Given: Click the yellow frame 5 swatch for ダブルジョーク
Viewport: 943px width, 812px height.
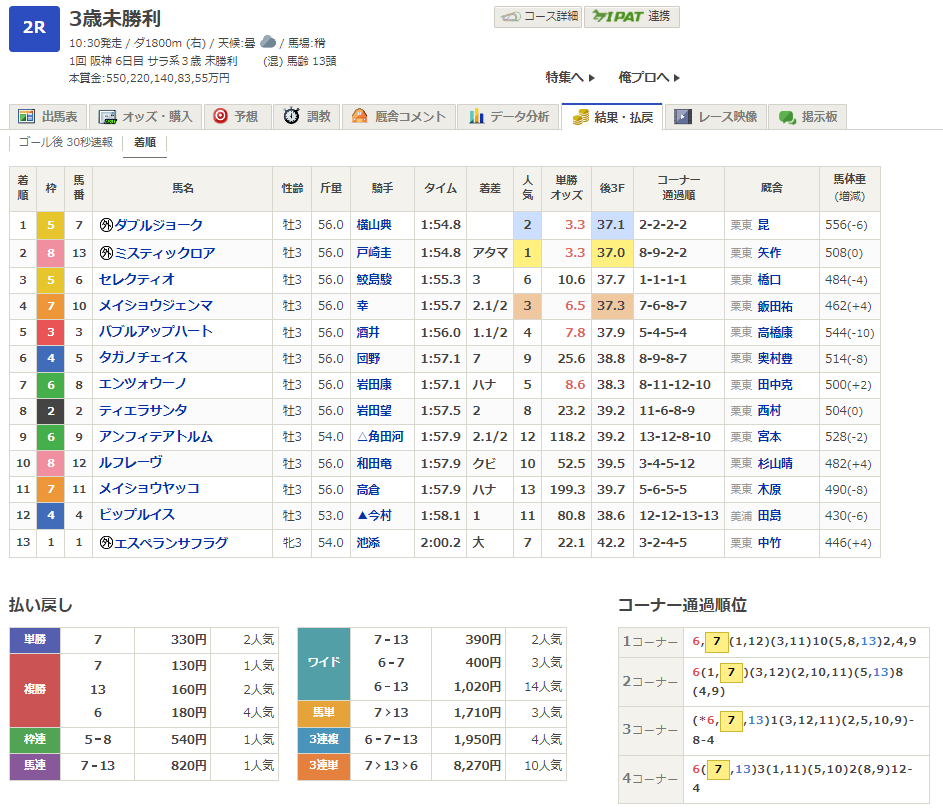Looking at the screenshot, I should point(50,226).
